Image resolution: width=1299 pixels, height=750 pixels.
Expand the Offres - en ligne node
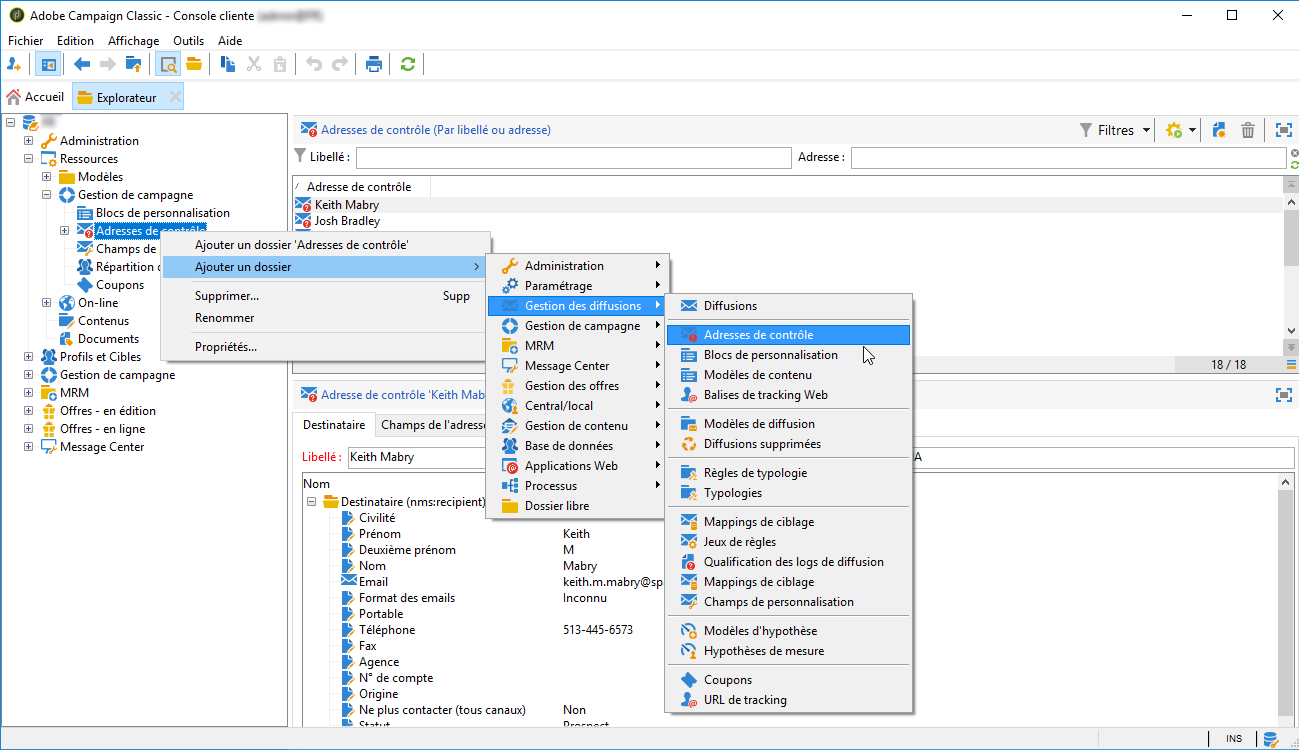(x=29, y=429)
